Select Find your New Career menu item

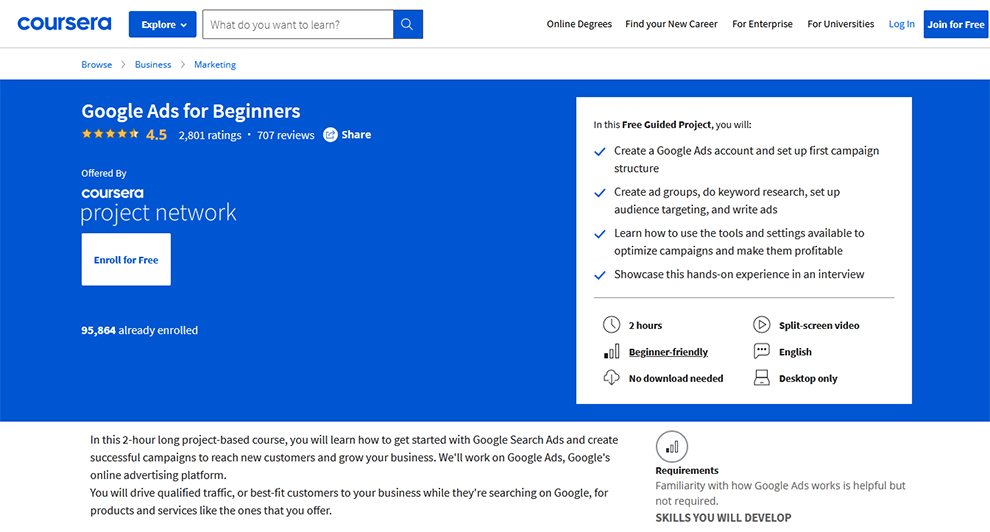point(671,24)
